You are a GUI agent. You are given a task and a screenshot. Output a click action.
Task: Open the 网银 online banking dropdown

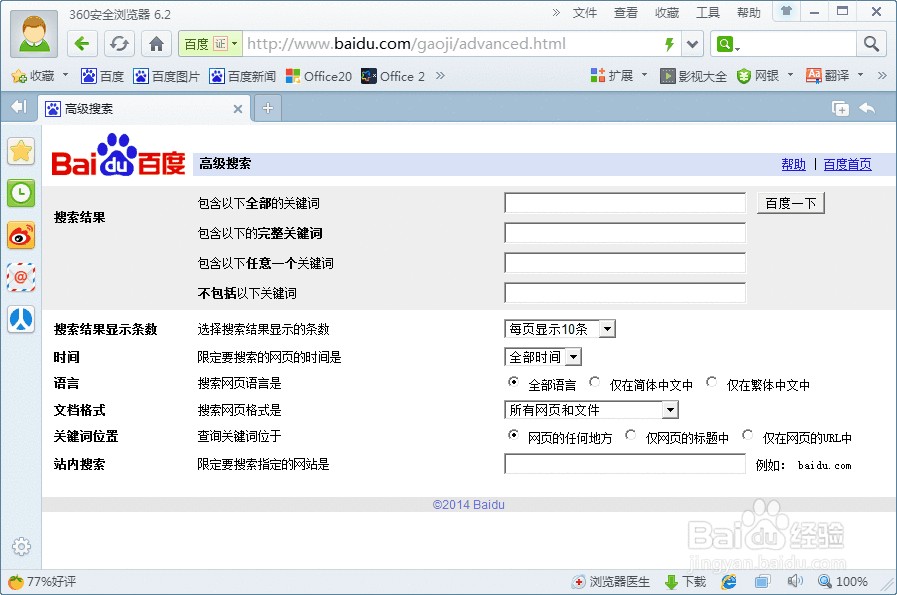pos(765,76)
